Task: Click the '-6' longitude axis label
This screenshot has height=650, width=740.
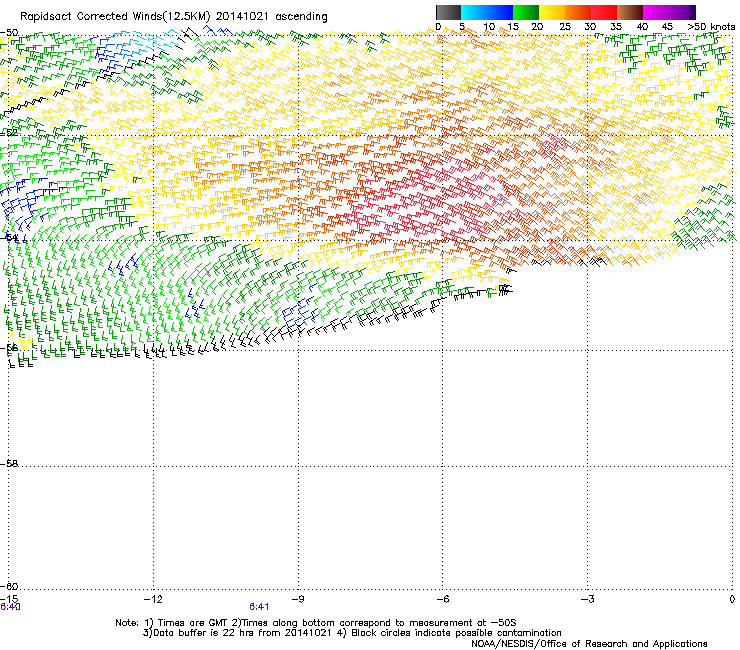Action: (x=442, y=599)
